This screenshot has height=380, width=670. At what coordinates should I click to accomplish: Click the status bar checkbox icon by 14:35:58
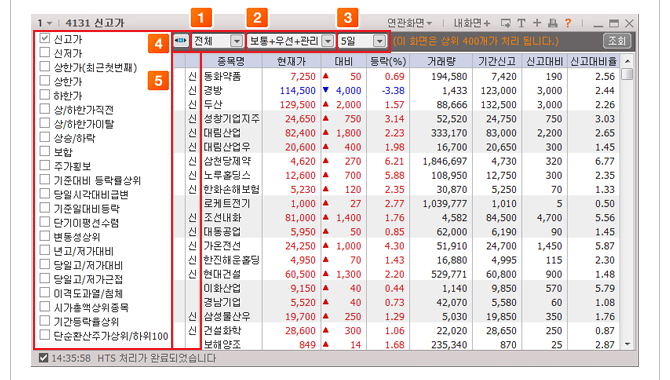click(43, 358)
